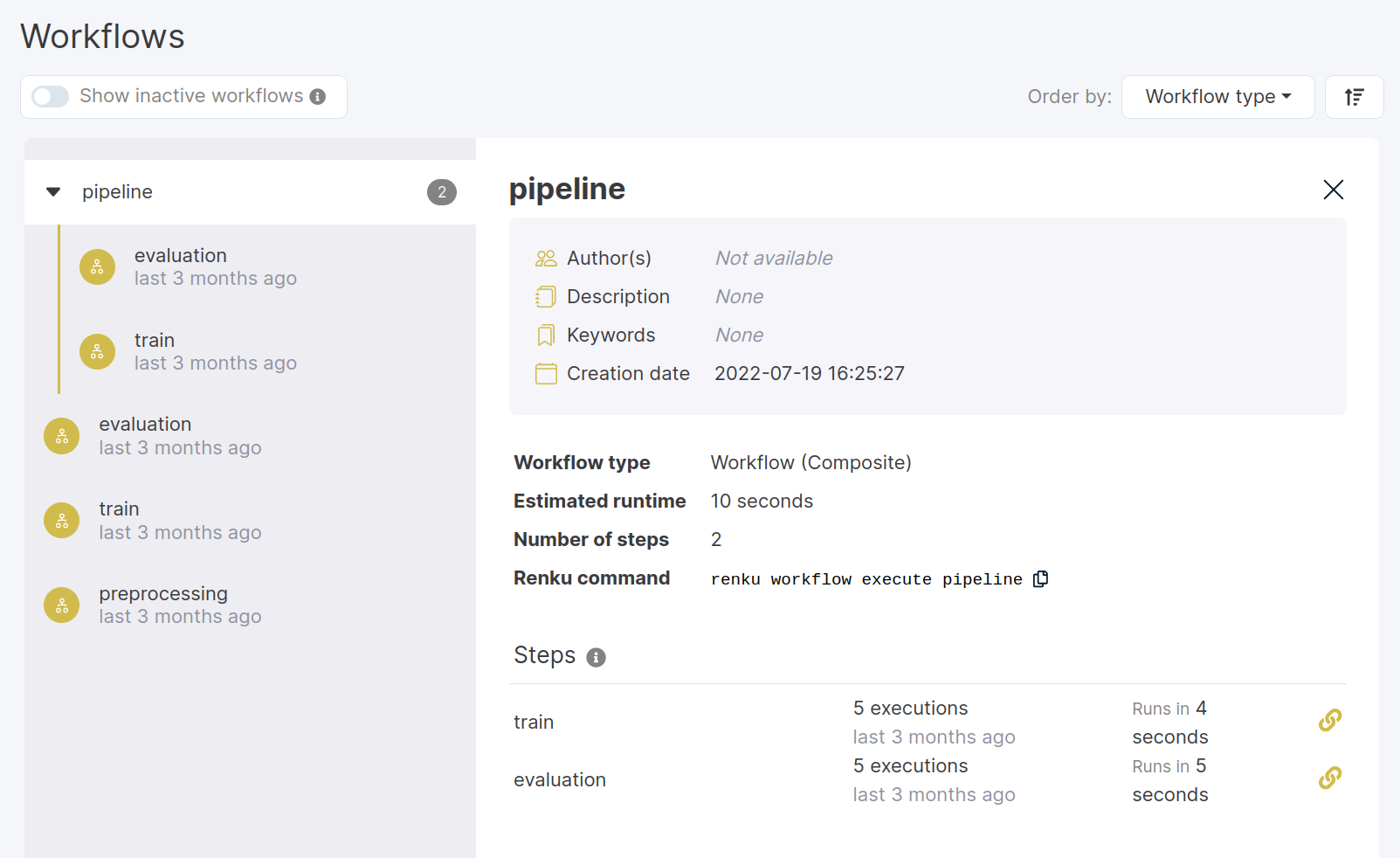Select nested evaluation workflow under pipeline

215,266
